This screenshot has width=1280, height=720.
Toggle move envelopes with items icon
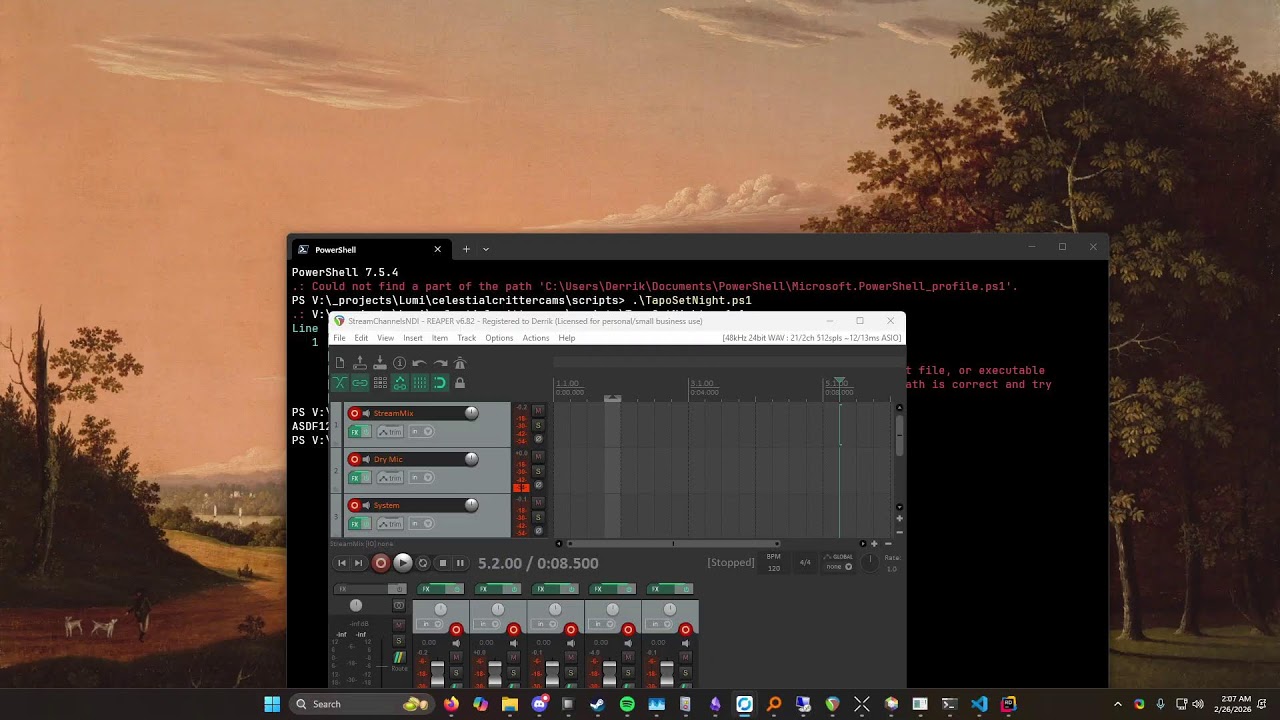point(399,383)
